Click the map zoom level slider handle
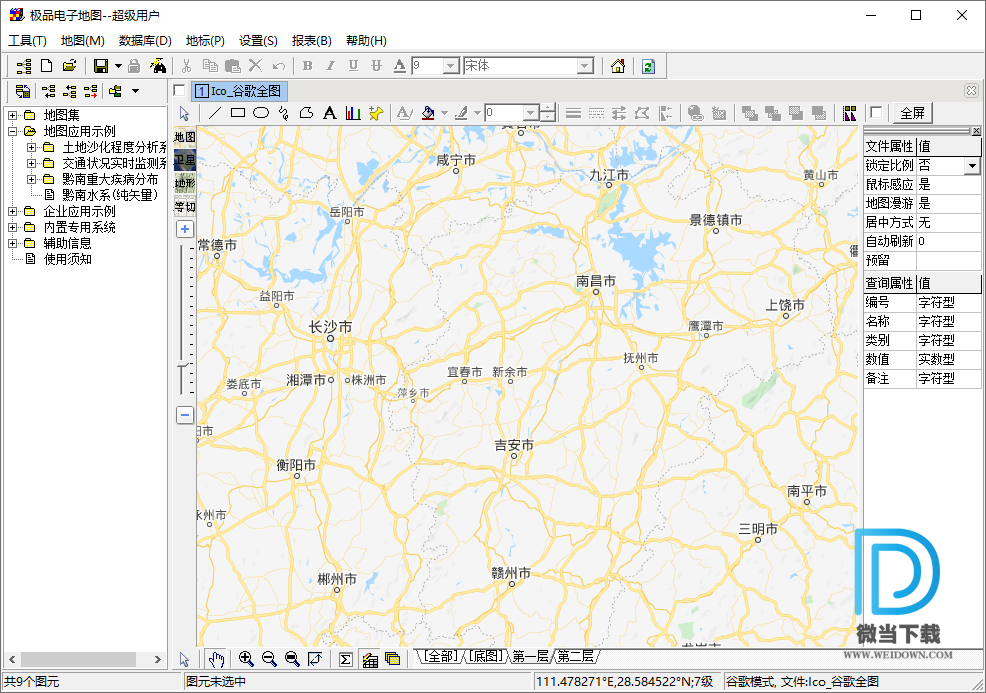Viewport: 986px width, 693px height. click(184, 365)
